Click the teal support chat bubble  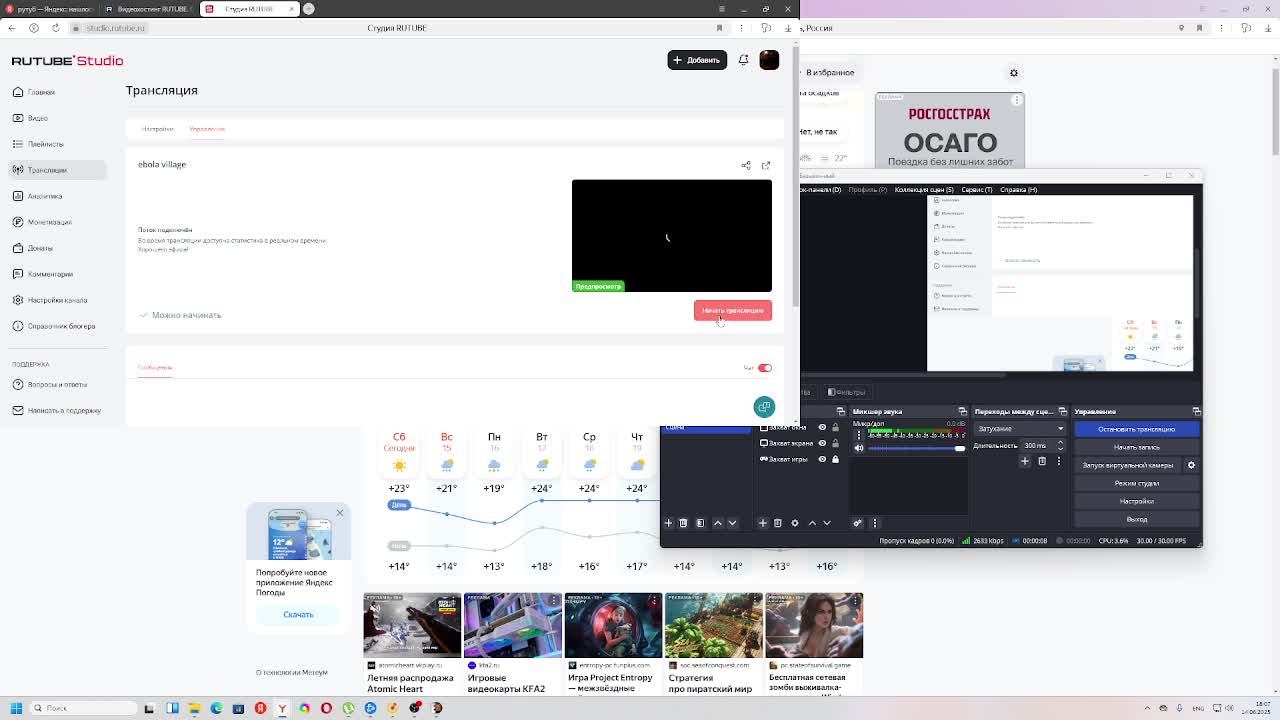[x=764, y=406]
